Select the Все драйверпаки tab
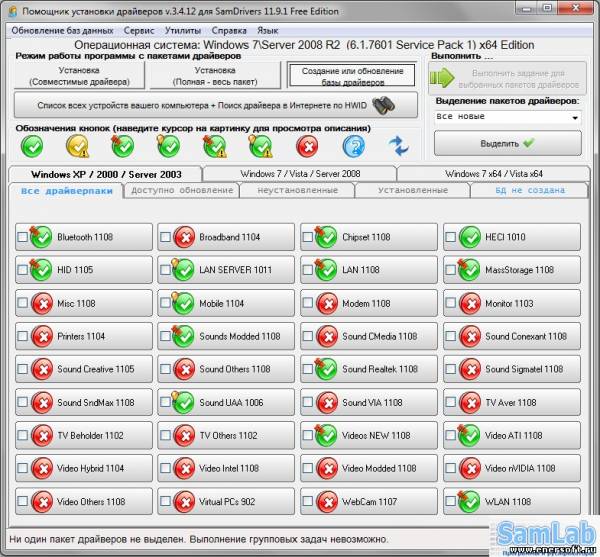The width and height of the screenshot is (600, 557). tap(67, 191)
